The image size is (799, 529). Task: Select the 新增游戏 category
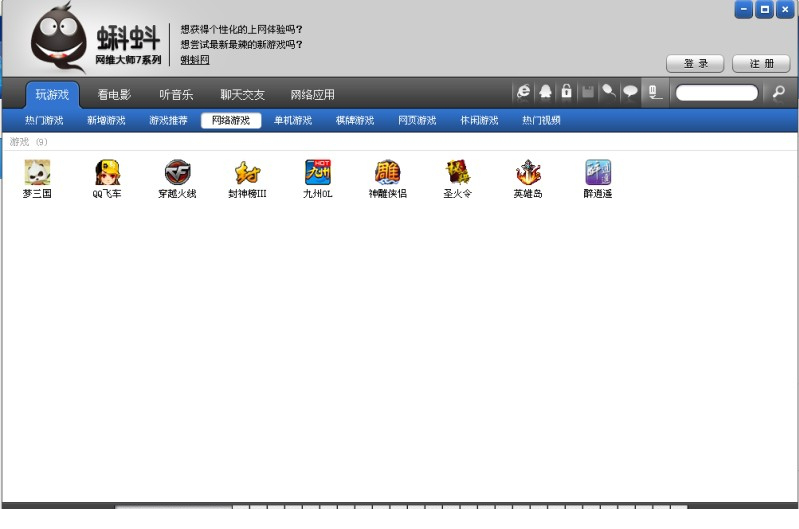[106, 120]
